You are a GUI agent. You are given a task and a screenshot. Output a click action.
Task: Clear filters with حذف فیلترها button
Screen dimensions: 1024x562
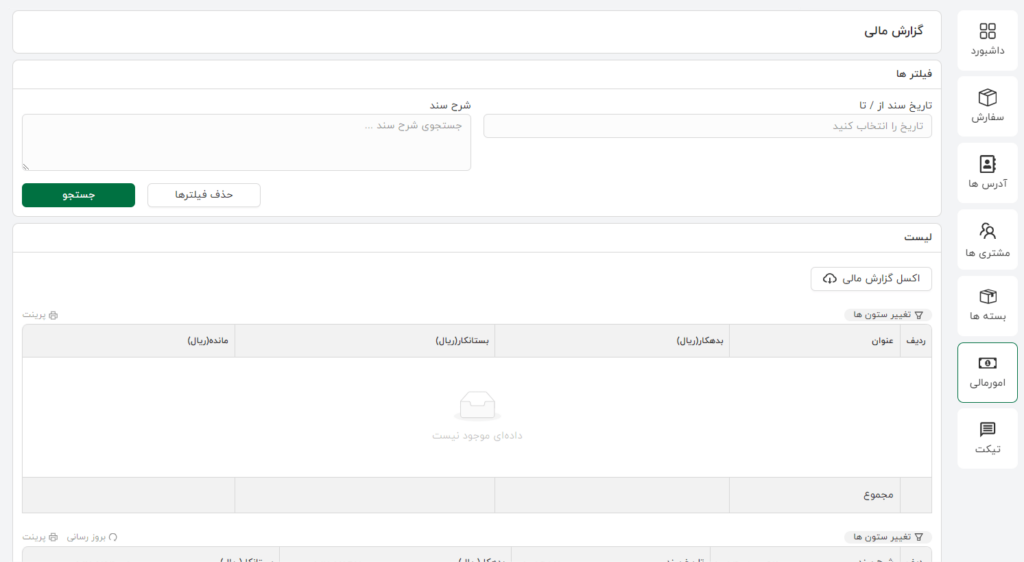point(204,195)
